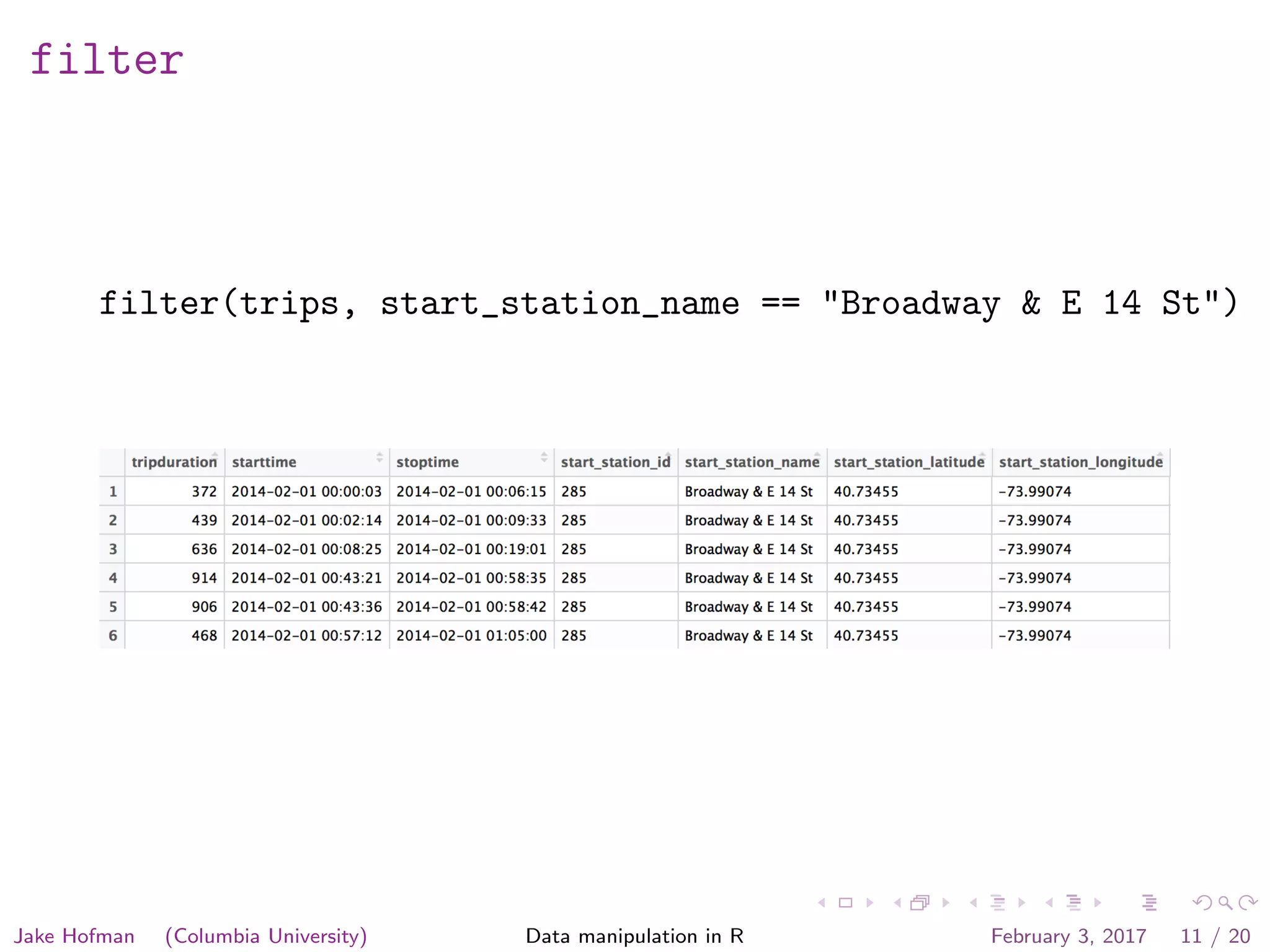This screenshot has width=1270, height=952.
Task: Go to next slide arrow after slide icon
Action: [869, 903]
